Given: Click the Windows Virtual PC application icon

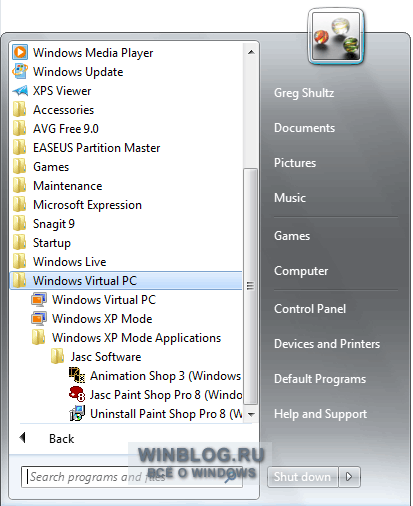Looking at the screenshot, I should (39, 299).
